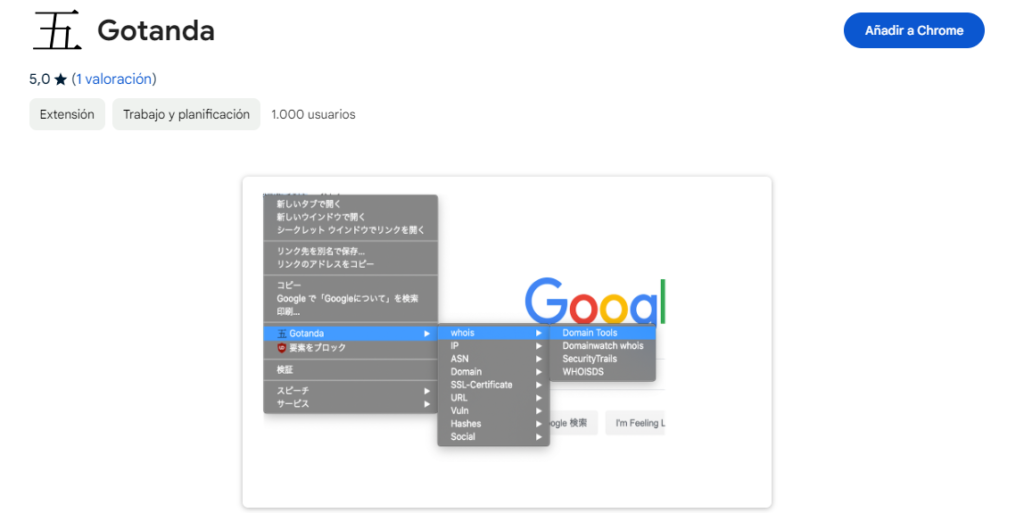Click the rating star icon
This screenshot has width=1024, height=513.
61,80
